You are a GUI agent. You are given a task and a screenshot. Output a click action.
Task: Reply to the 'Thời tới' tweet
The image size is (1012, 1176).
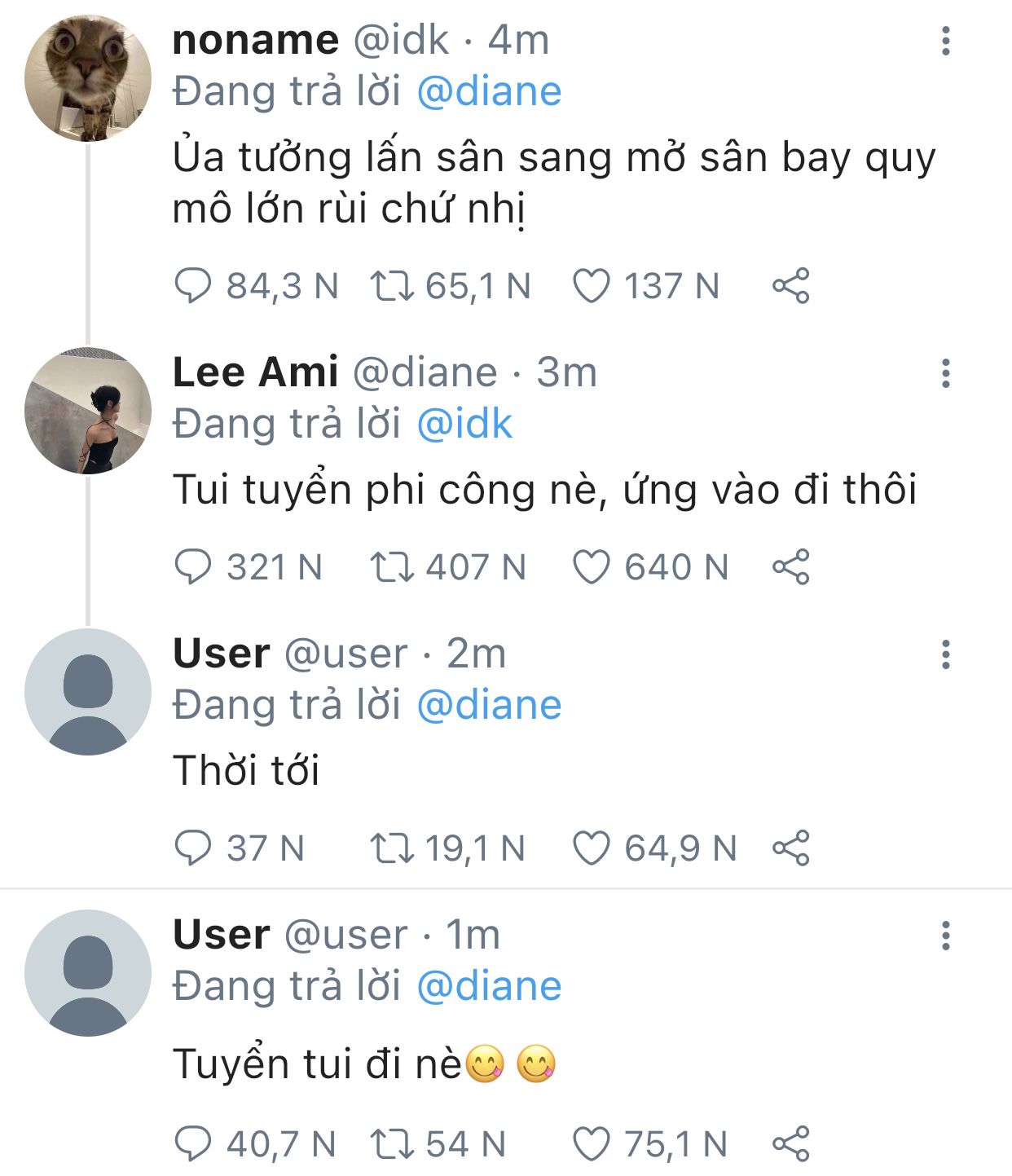193,848
